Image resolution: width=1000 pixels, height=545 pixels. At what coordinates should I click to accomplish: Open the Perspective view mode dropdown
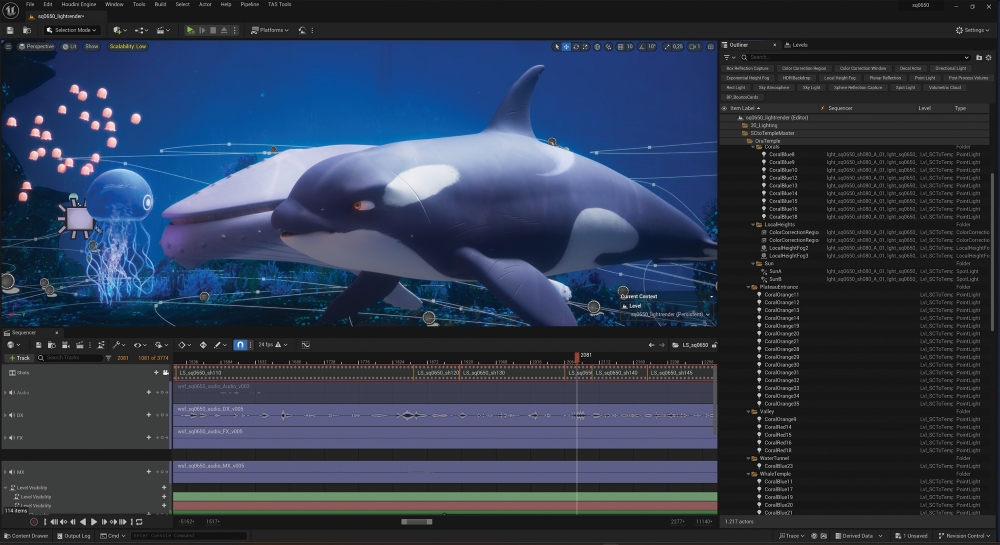tap(36, 47)
